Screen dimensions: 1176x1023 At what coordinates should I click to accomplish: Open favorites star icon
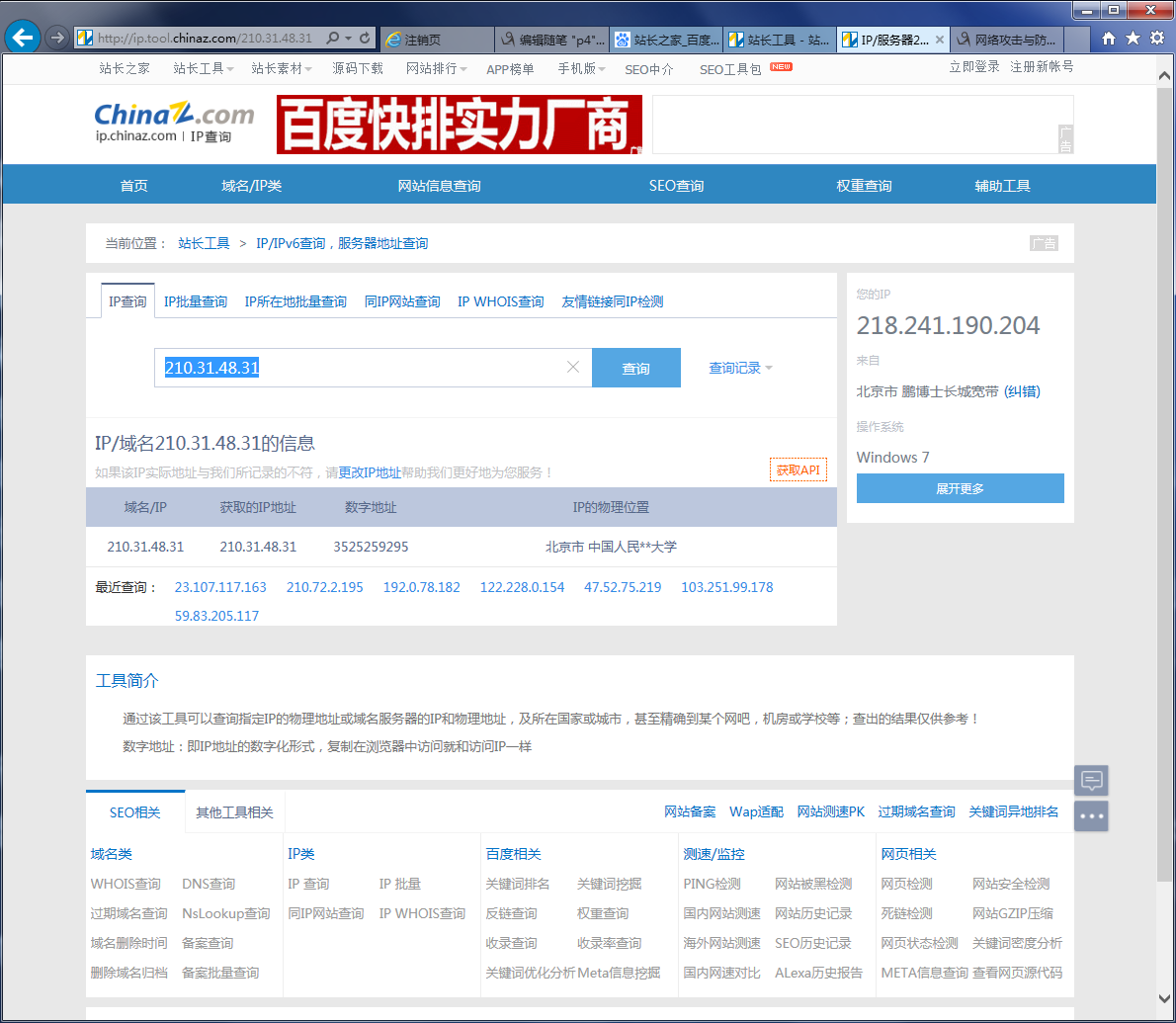(1133, 39)
